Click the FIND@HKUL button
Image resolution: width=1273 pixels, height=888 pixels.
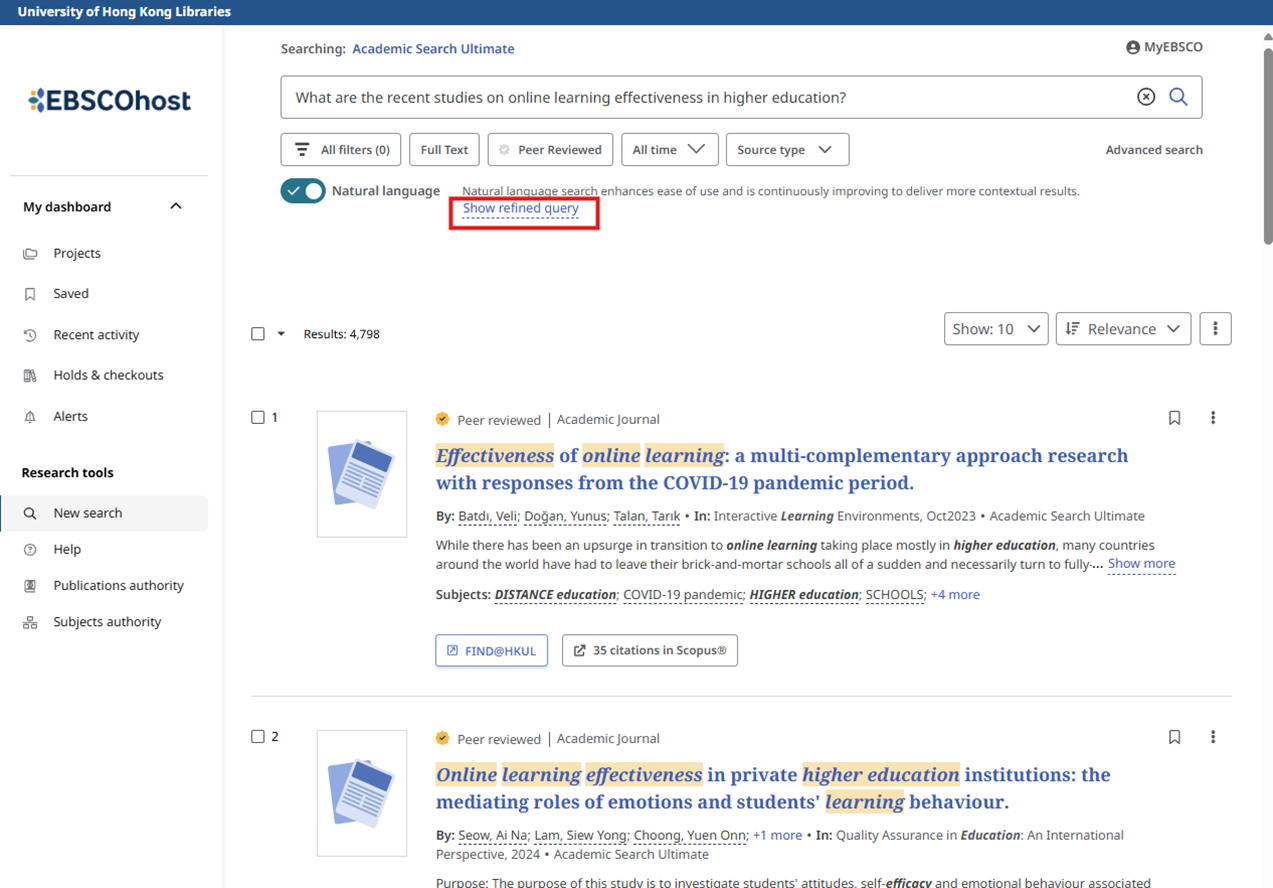tap(491, 650)
